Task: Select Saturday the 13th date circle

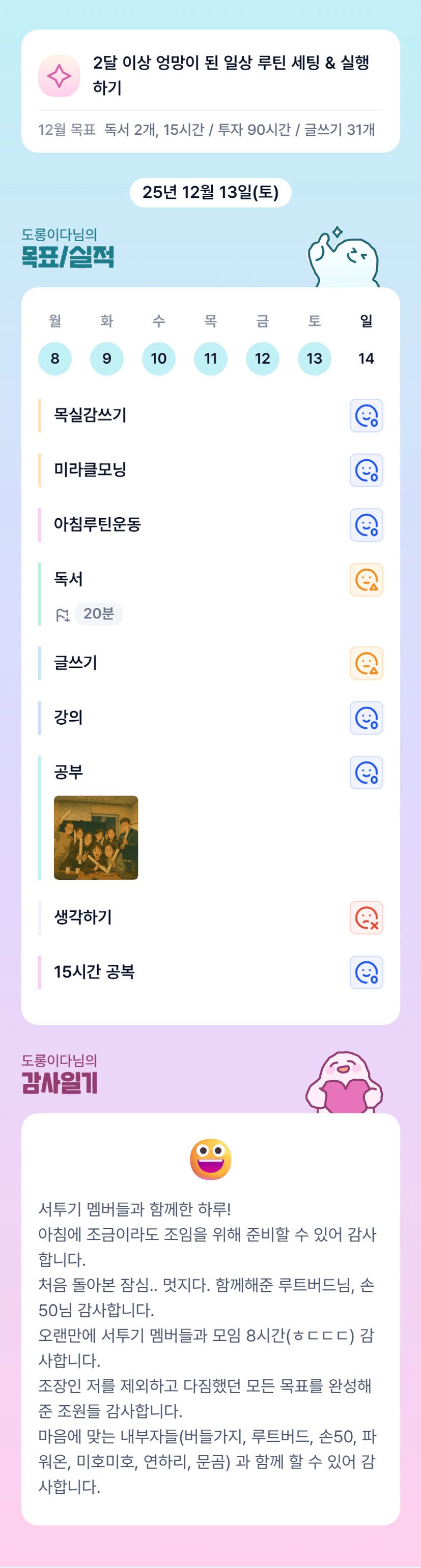Action: [x=315, y=359]
